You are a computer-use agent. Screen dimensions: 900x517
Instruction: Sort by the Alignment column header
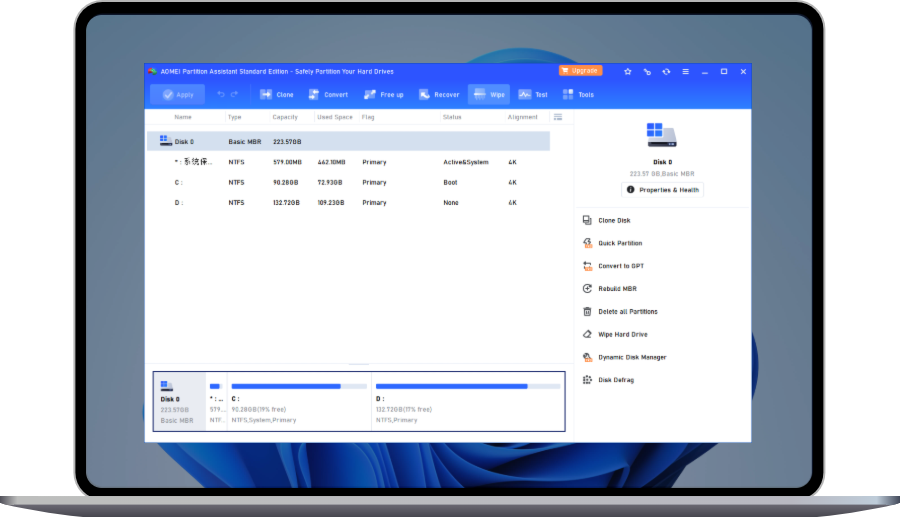(522, 117)
